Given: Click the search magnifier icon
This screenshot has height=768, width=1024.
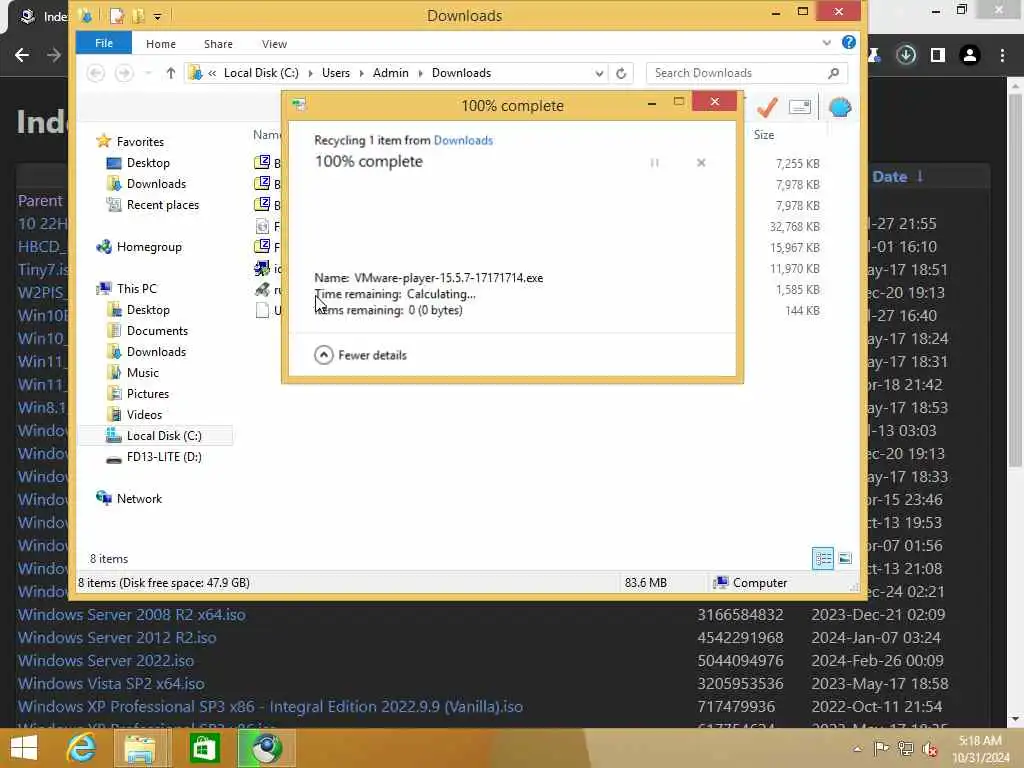Looking at the screenshot, I should pyautogui.click(x=833, y=73).
